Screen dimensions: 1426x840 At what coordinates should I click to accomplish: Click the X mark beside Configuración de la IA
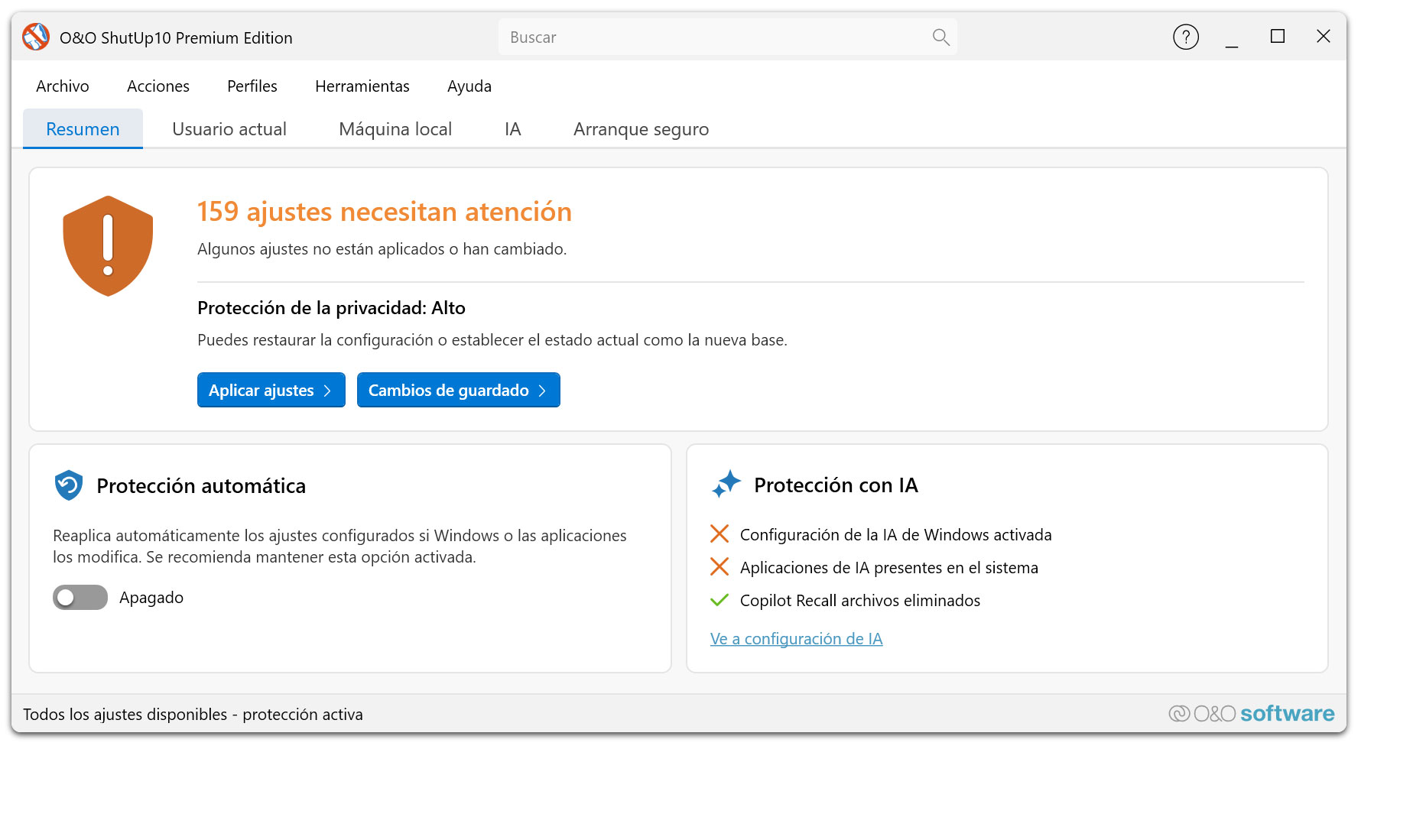tap(719, 534)
